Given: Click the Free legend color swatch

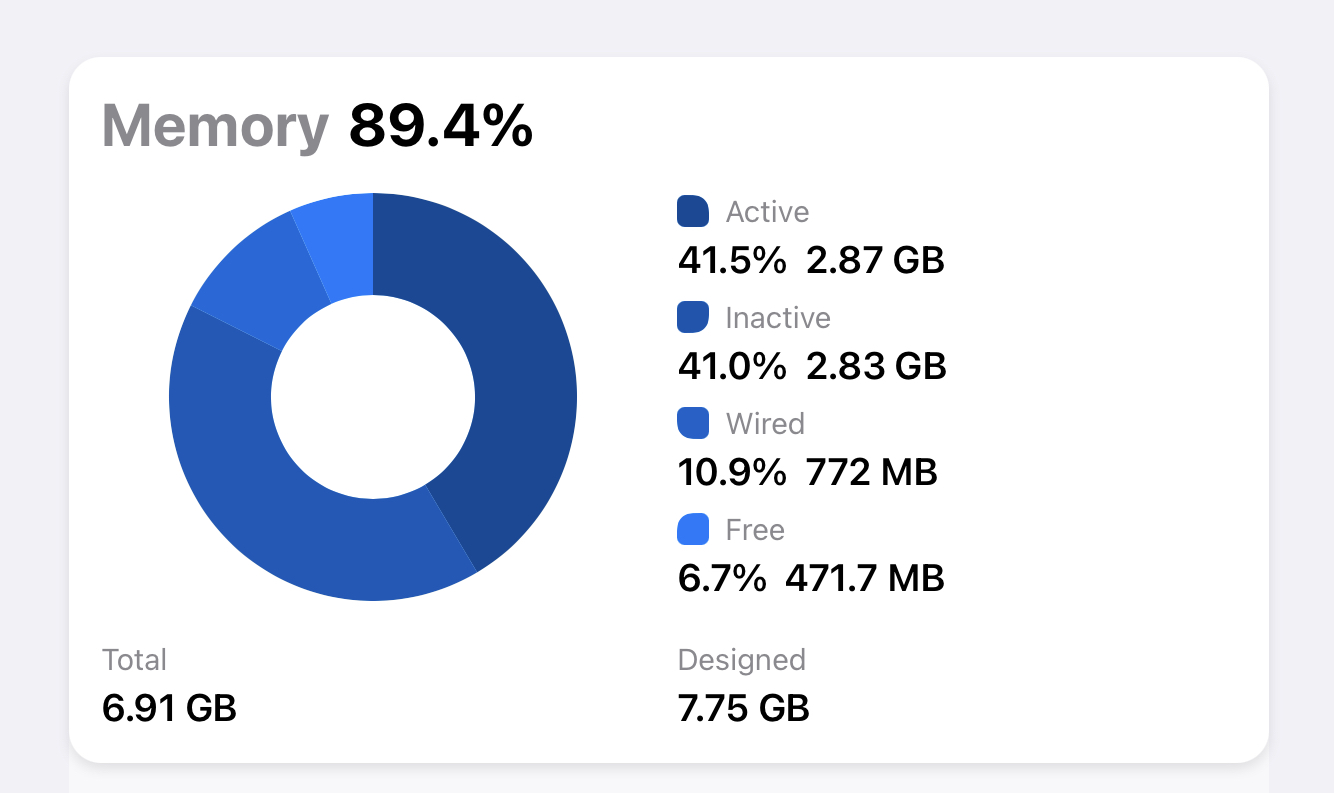Looking at the screenshot, I should [693, 529].
